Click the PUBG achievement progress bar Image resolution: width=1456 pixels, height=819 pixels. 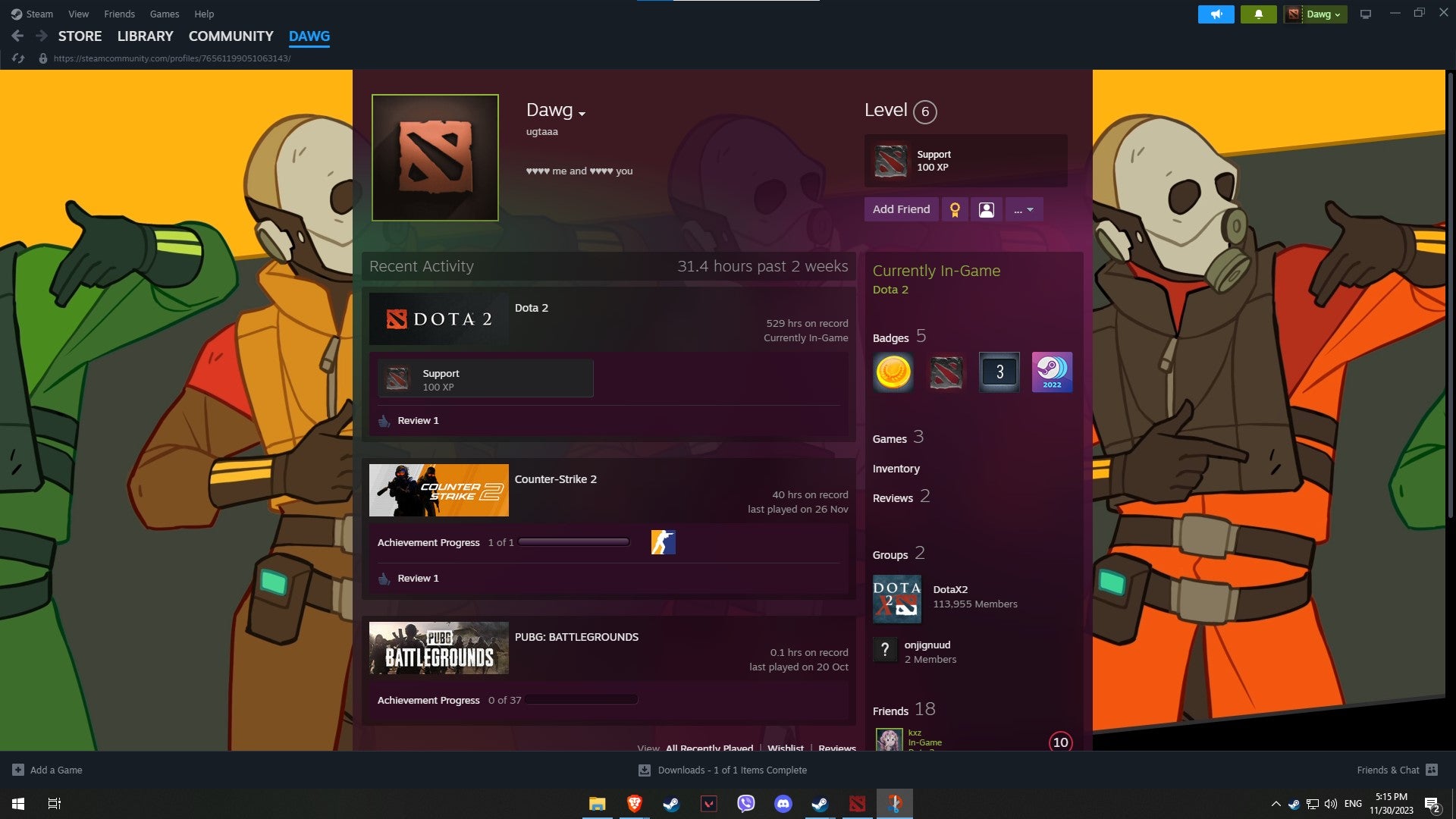[x=580, y=699]
